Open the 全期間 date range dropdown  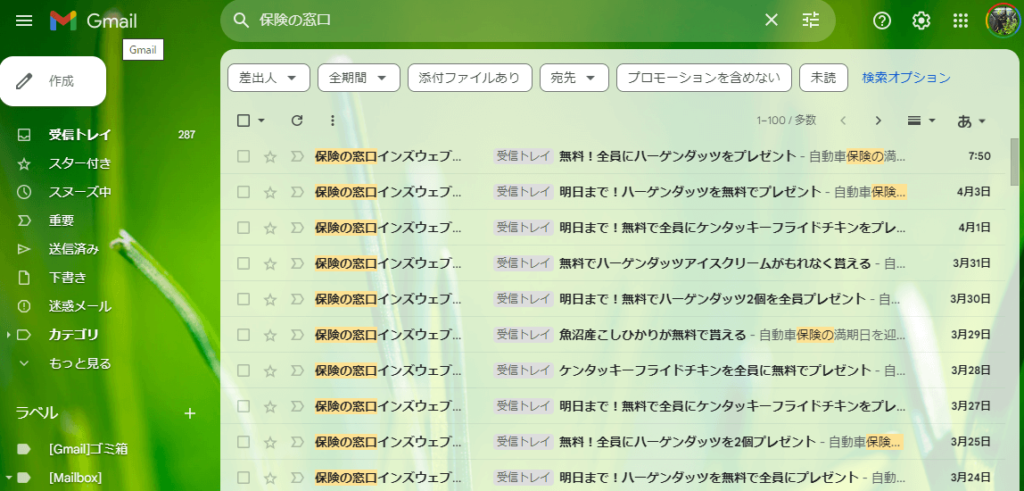(x=358, y=78)
